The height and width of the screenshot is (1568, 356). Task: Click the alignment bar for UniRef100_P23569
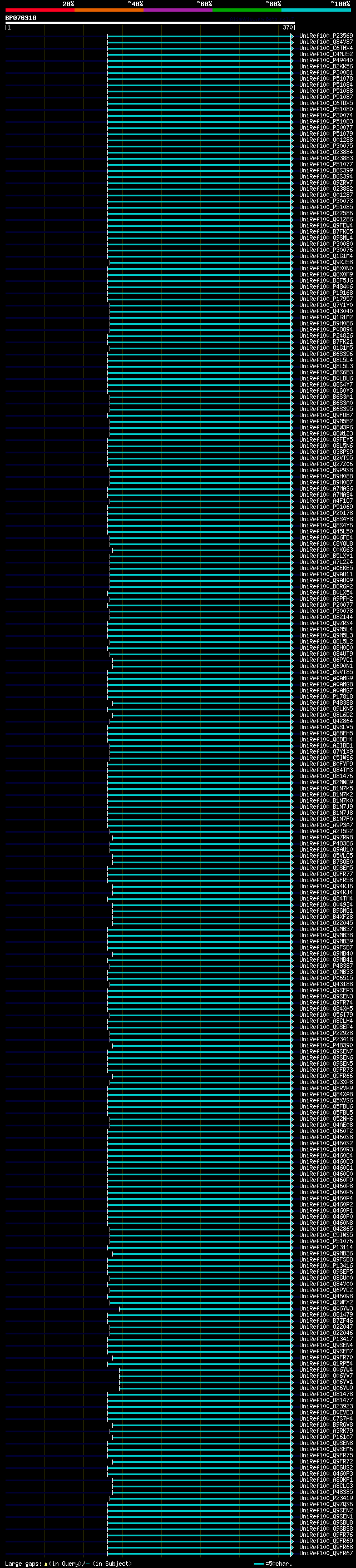pyautogui.click(x=200, y=36)
